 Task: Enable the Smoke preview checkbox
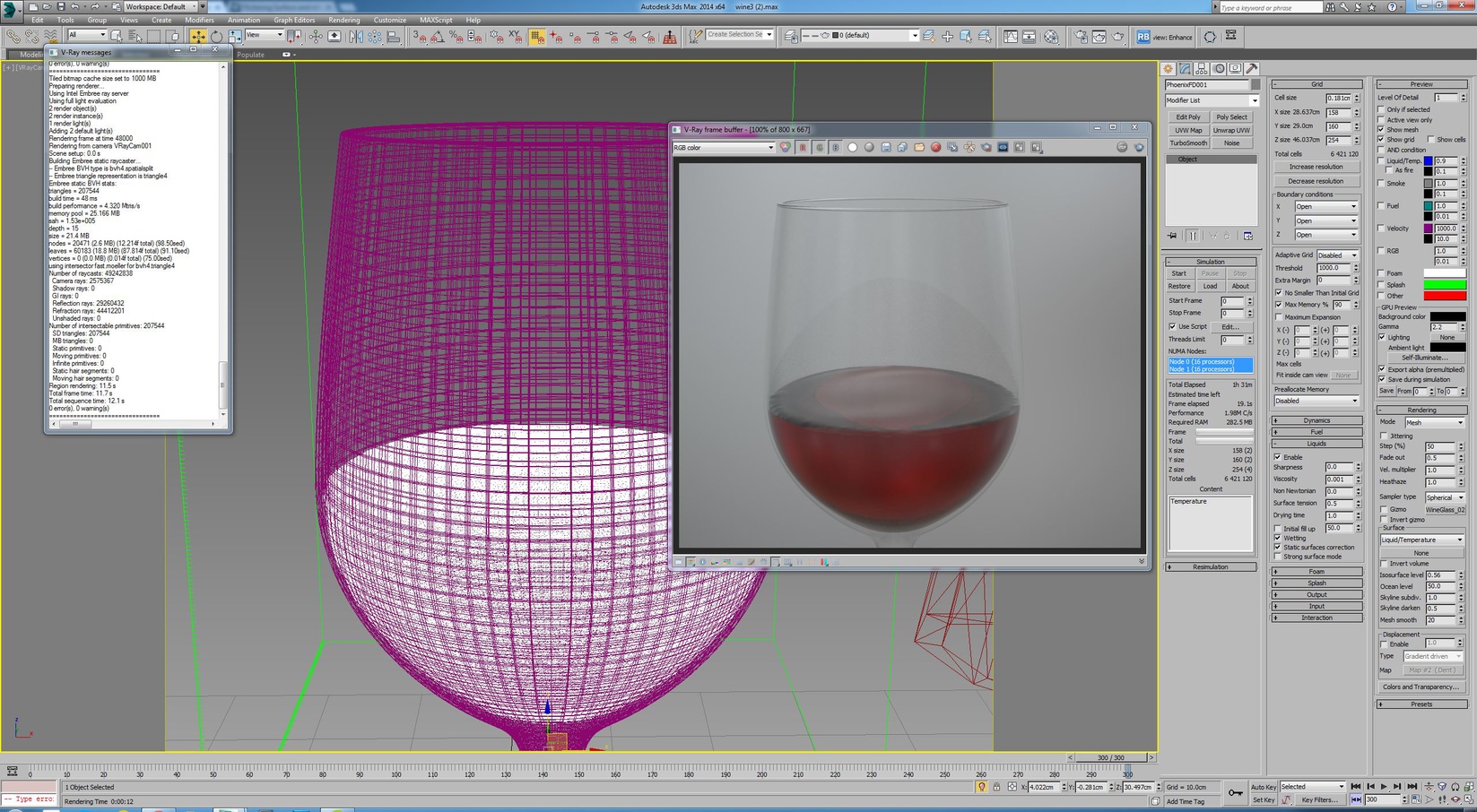pos(1382,183)
